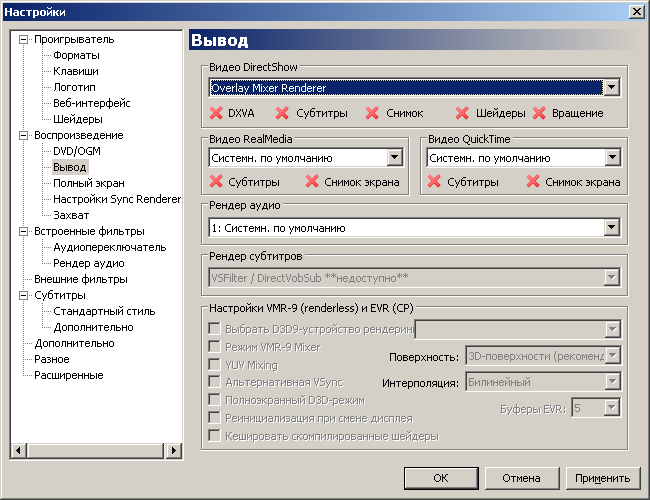Click the Снимок экрана icon under Видео QuickTime

tap(533, 182)
